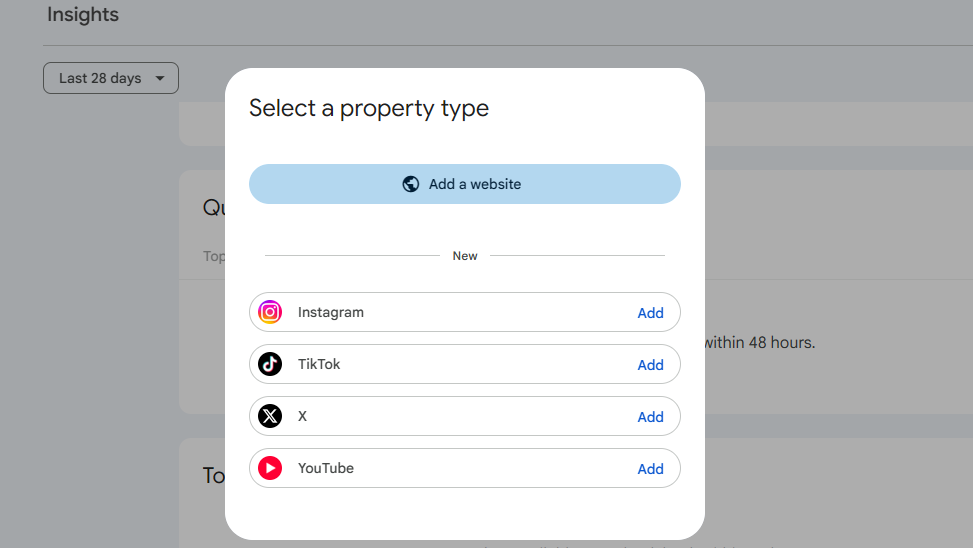Image resolution: width=973 pixels, height=548 pixels.
Task: Click the YouTube label text
Action: pos(326,469)
